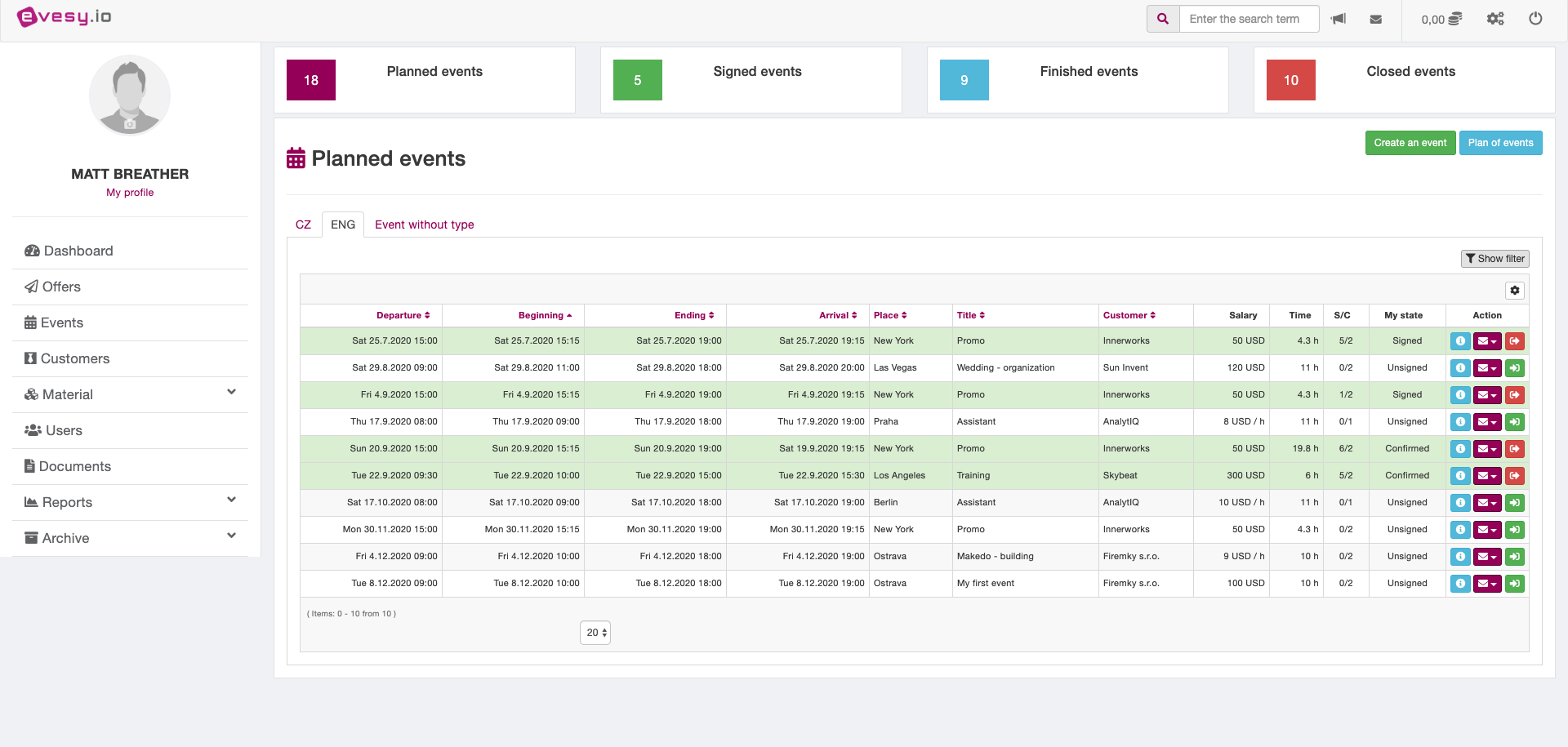
Task: Sort table by Title column
Action: pos(971,316)
